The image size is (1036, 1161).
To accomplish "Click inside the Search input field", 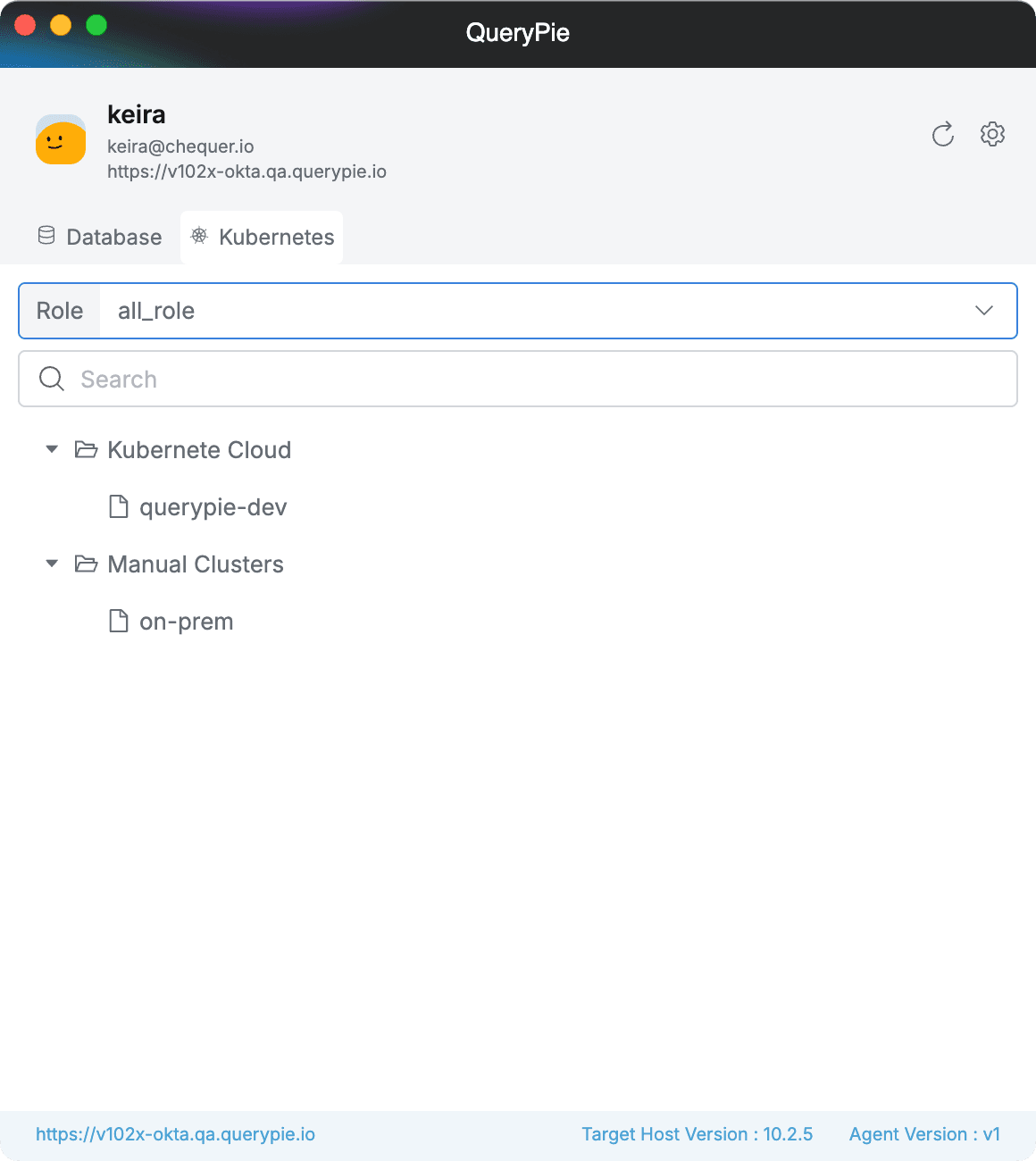I will point(357,379).
